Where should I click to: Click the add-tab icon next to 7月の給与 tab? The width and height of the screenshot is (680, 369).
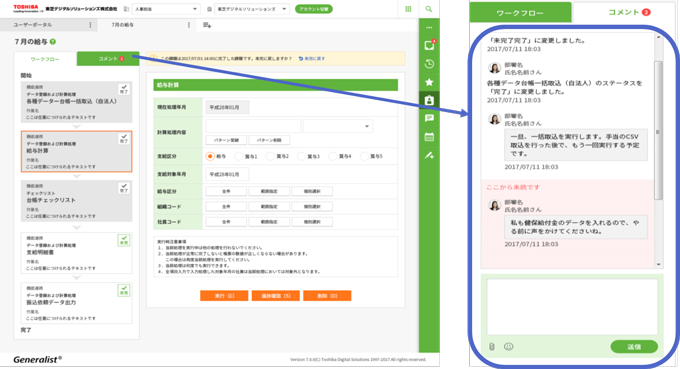[x=207, y=25]
